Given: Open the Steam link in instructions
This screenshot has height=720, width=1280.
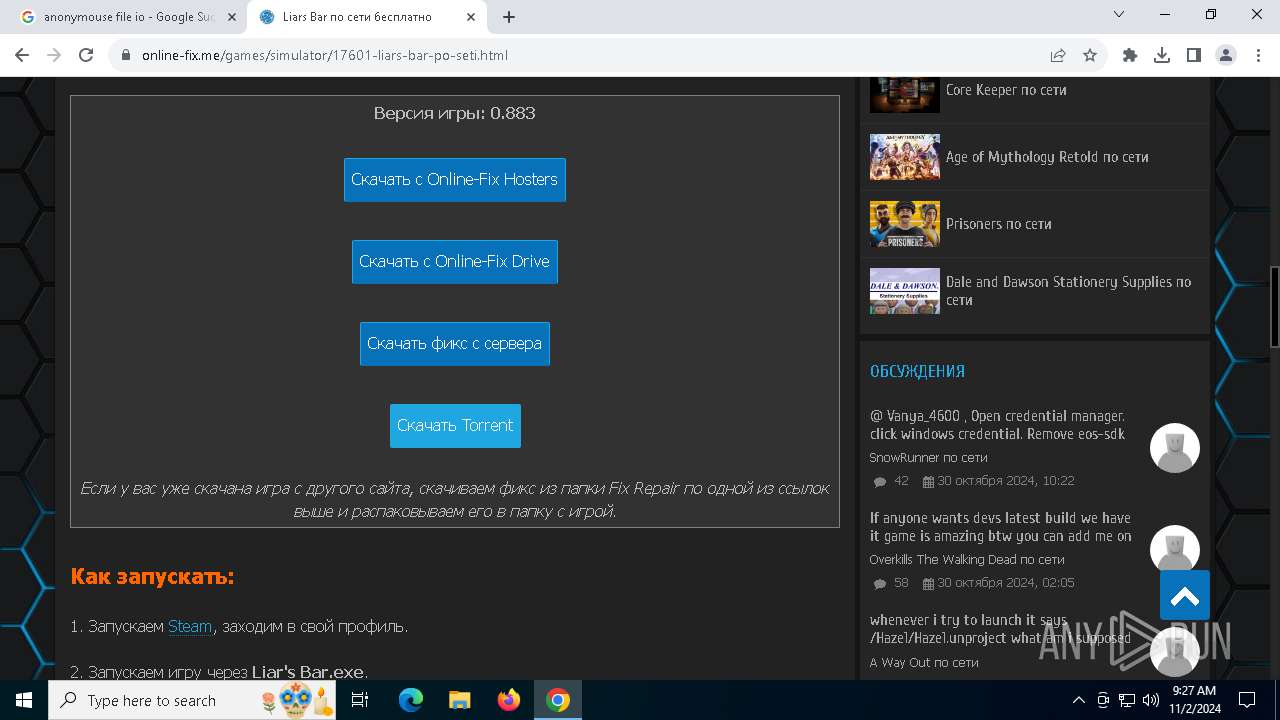Looking at the screenshot, I should (190, 626).
